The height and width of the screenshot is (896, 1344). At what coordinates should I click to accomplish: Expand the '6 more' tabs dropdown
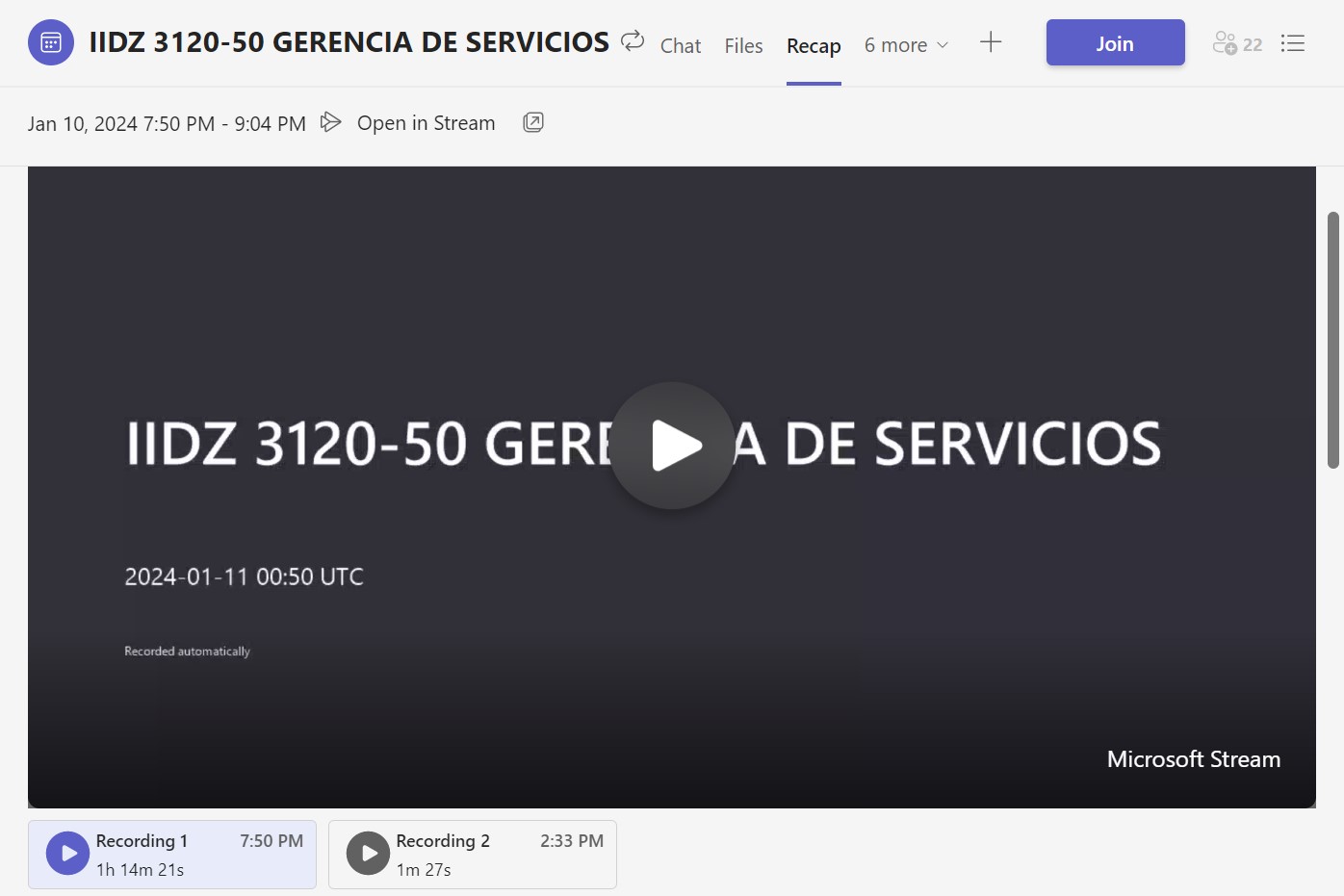(906, 45)
